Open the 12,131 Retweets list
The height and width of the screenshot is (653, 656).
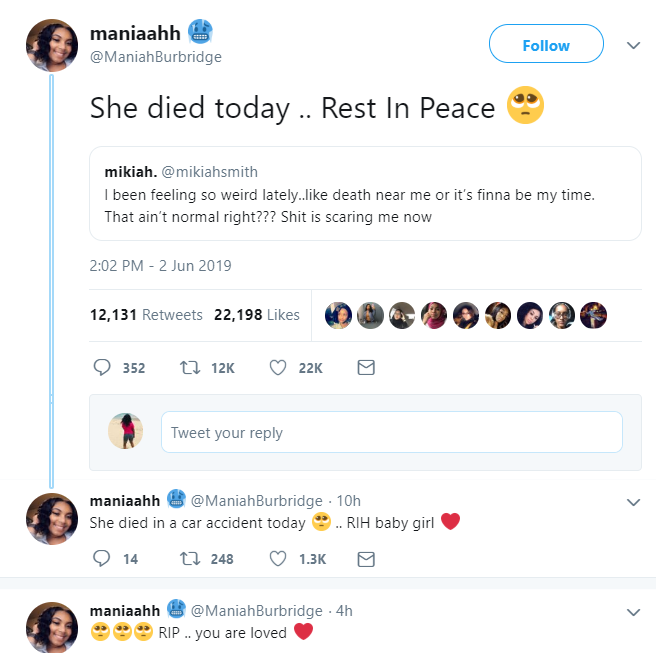(x=146, y=315)
